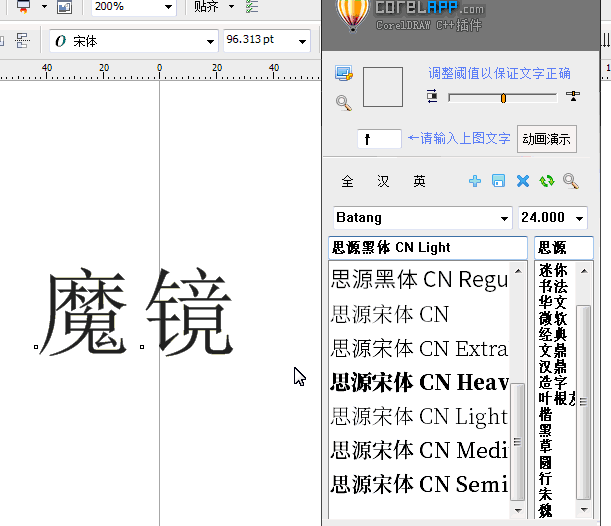Select 楷 in category list
The image size is (611, 526).
click(x=546, y=415)
